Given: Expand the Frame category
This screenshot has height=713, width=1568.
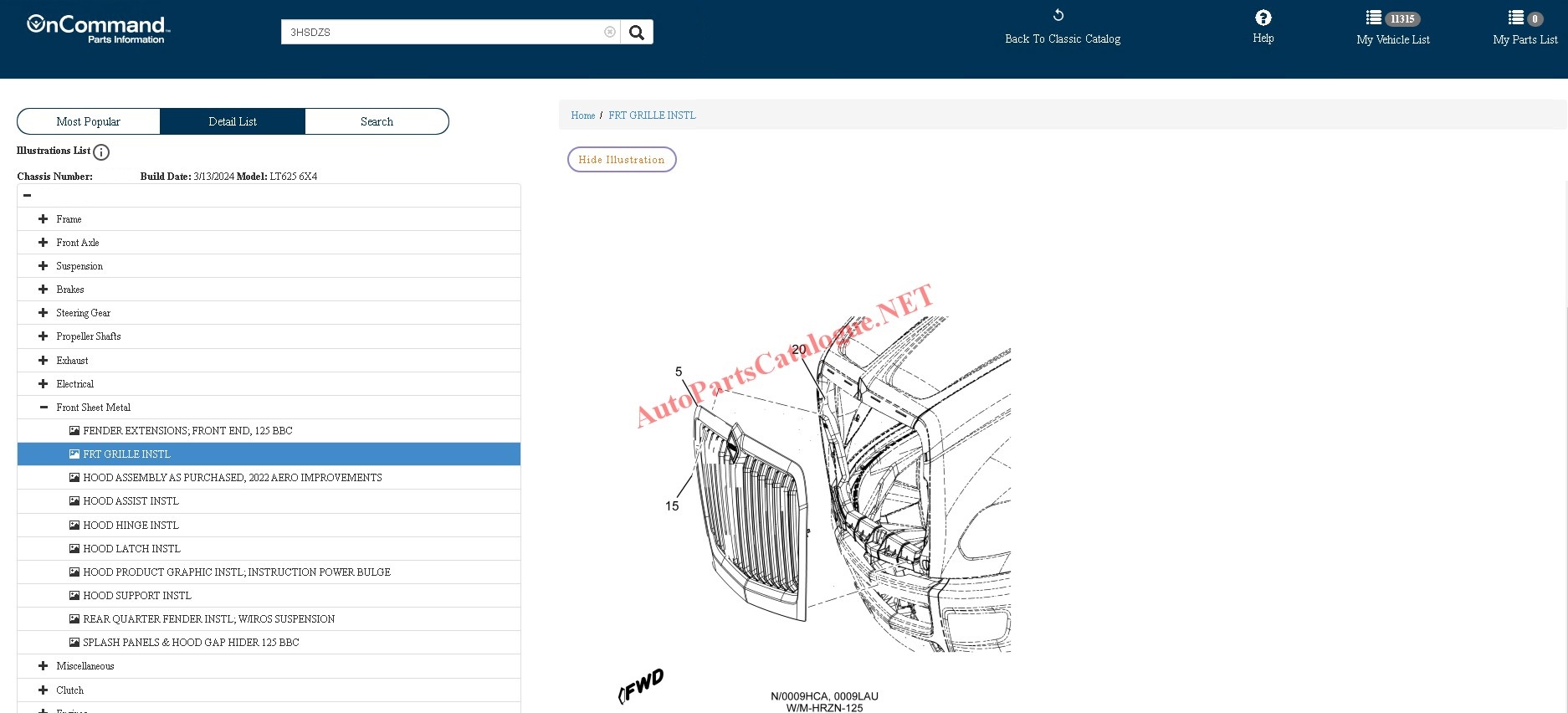Looking at the screenshot, I should [x=44, y=219].
